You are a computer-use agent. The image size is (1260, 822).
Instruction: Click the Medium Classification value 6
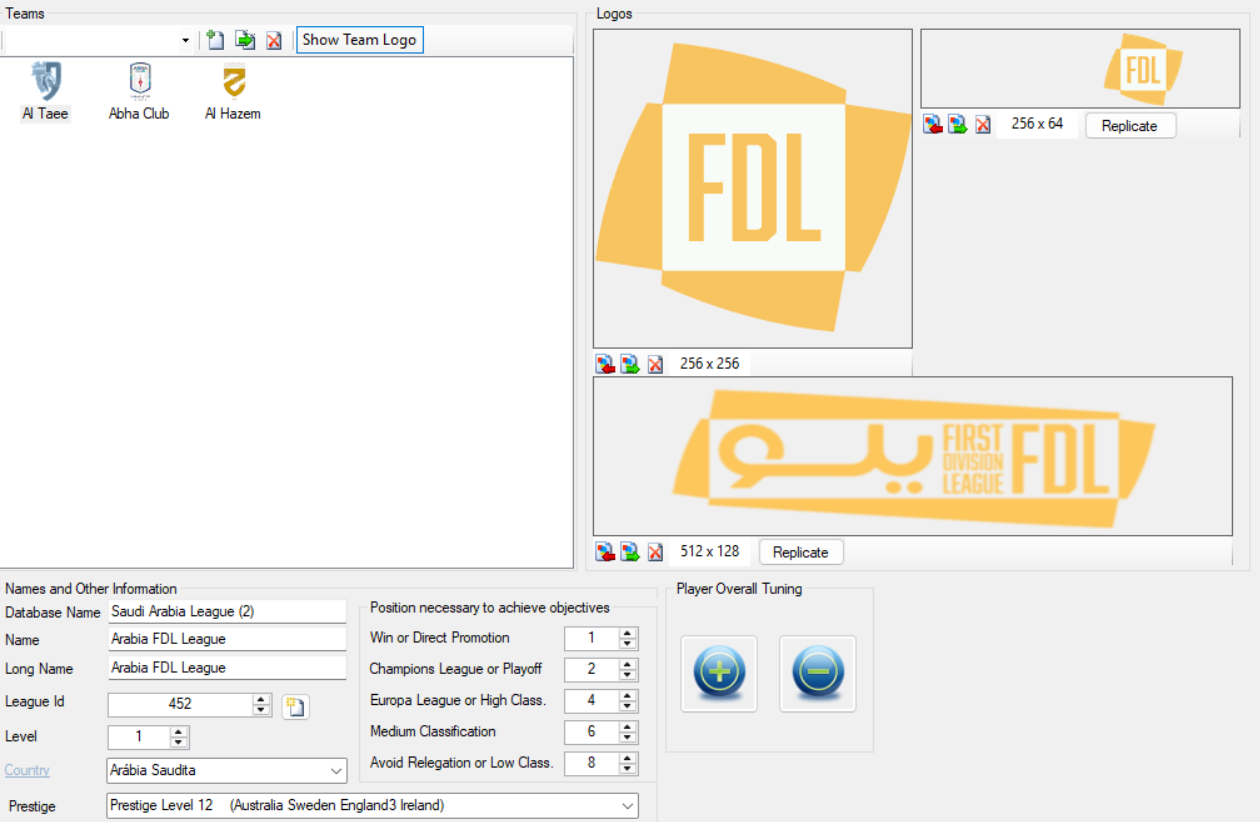[591, 732]
